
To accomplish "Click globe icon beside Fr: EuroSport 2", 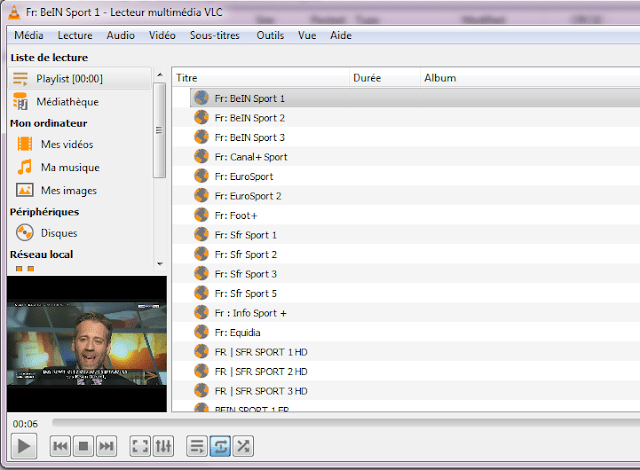I will 201,195.
